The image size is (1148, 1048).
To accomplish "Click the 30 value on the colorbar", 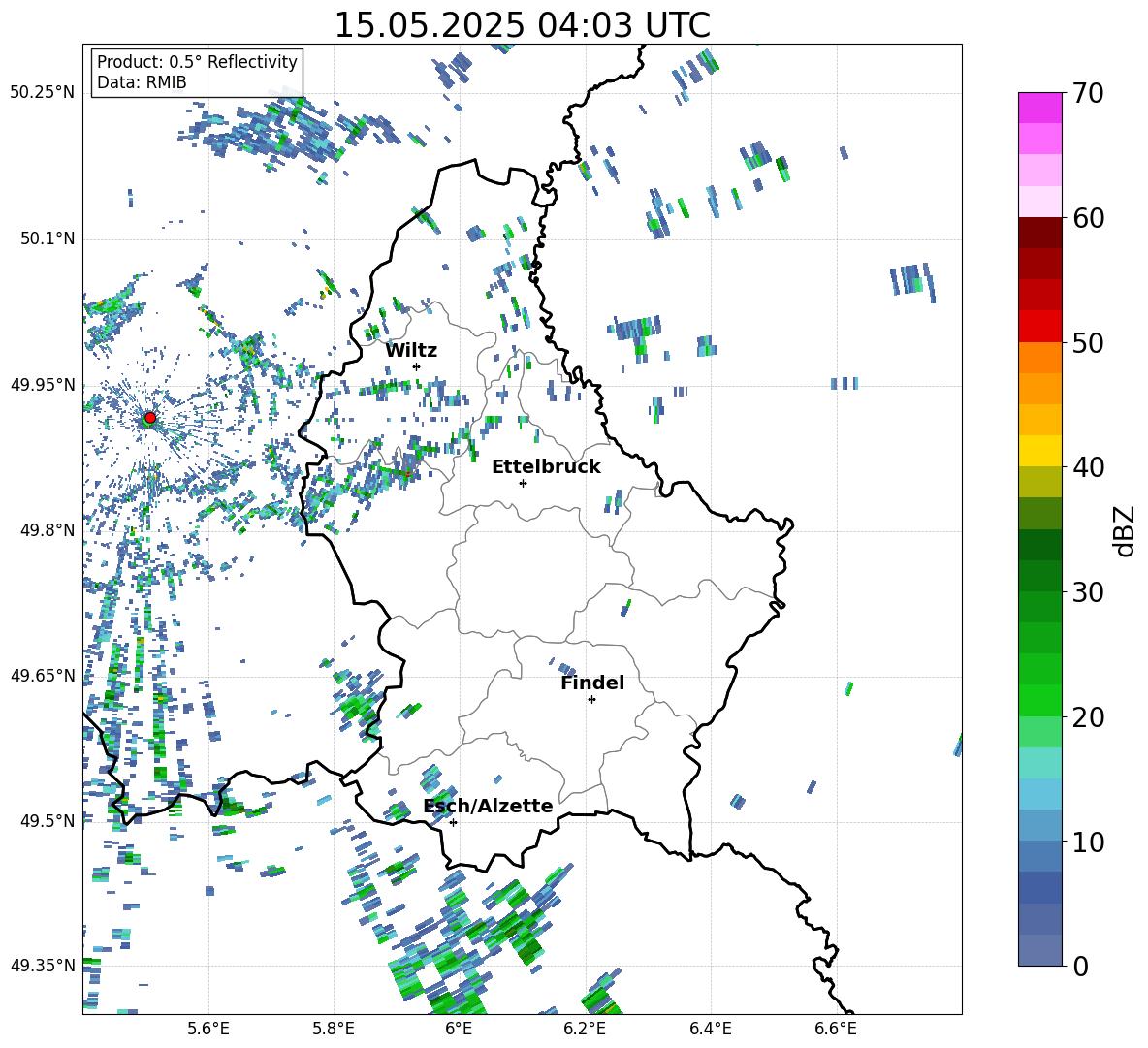I will pos(1088,591).
